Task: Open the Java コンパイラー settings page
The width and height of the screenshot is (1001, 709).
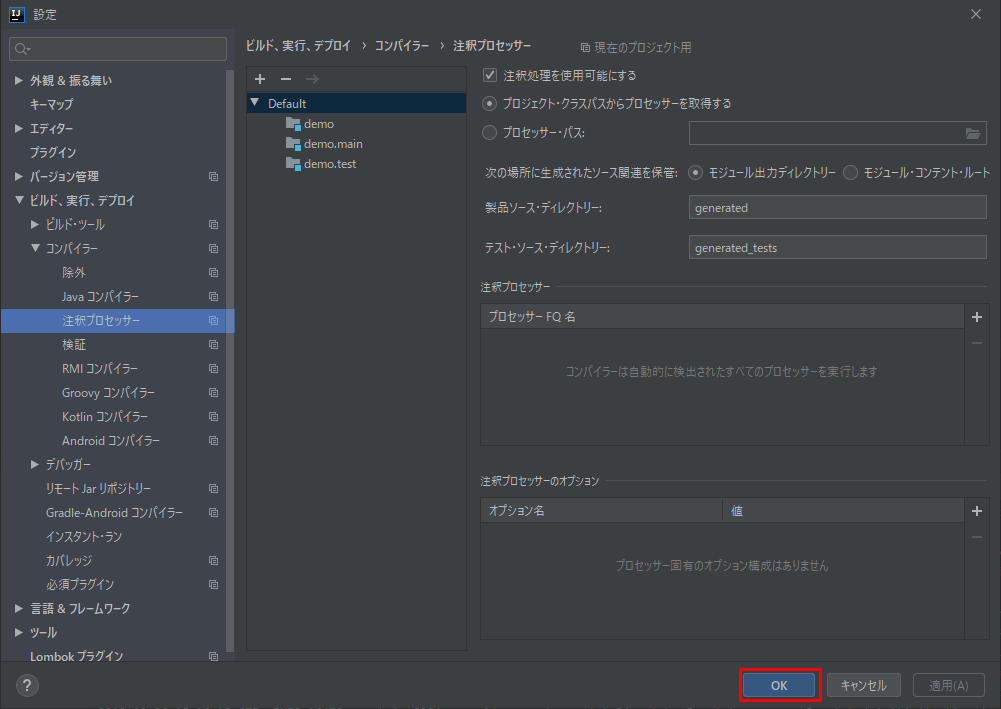Action: coord(100,297)
